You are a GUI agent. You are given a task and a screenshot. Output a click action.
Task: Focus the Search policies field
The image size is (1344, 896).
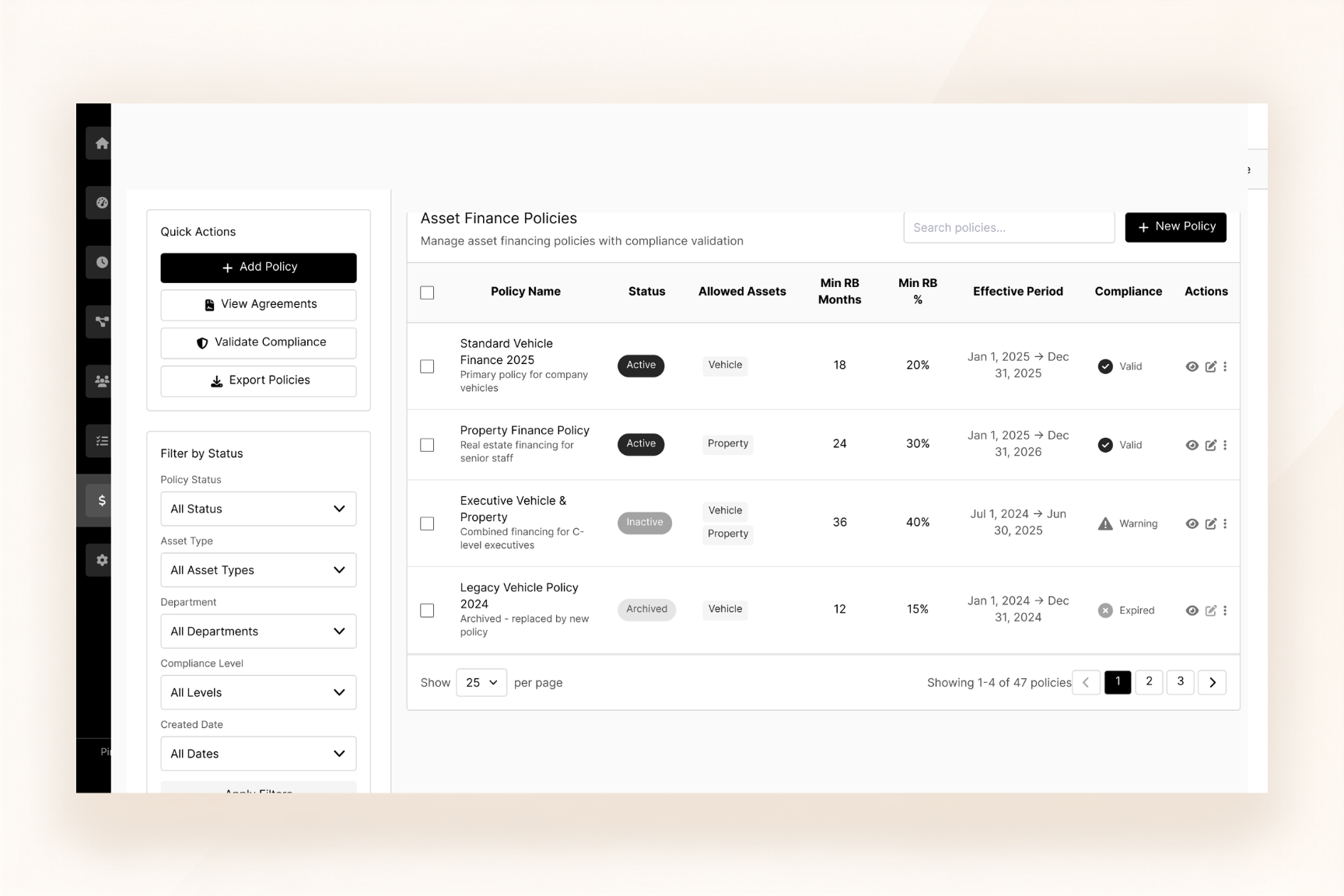coord(1009,227)
